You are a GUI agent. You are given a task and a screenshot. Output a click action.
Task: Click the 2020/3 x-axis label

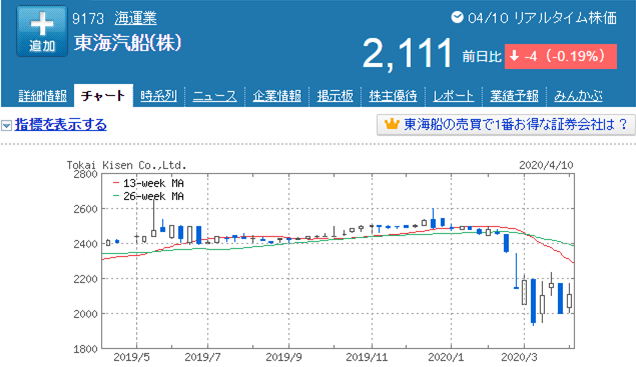[519, 357]
